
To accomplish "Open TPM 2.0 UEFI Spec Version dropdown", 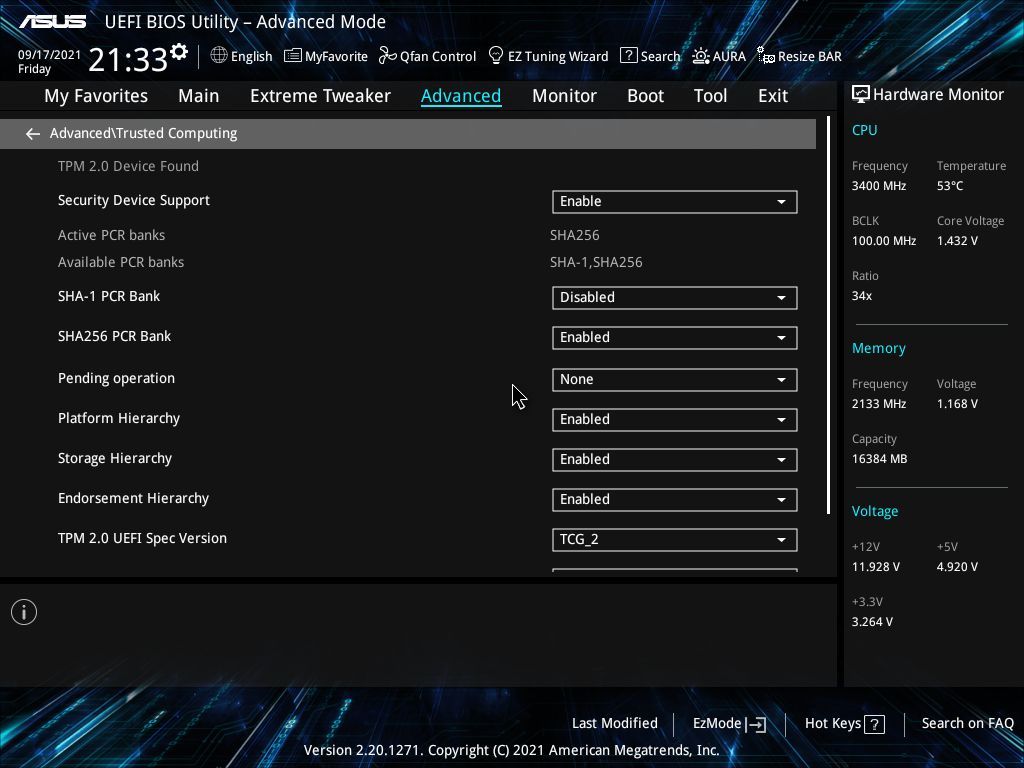I will (675, 539).
